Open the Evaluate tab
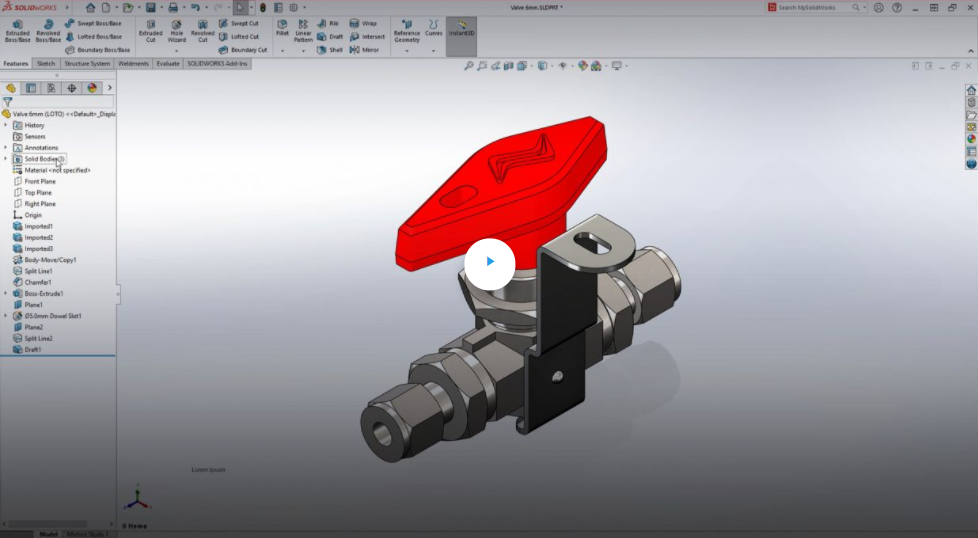 [168, 63]
